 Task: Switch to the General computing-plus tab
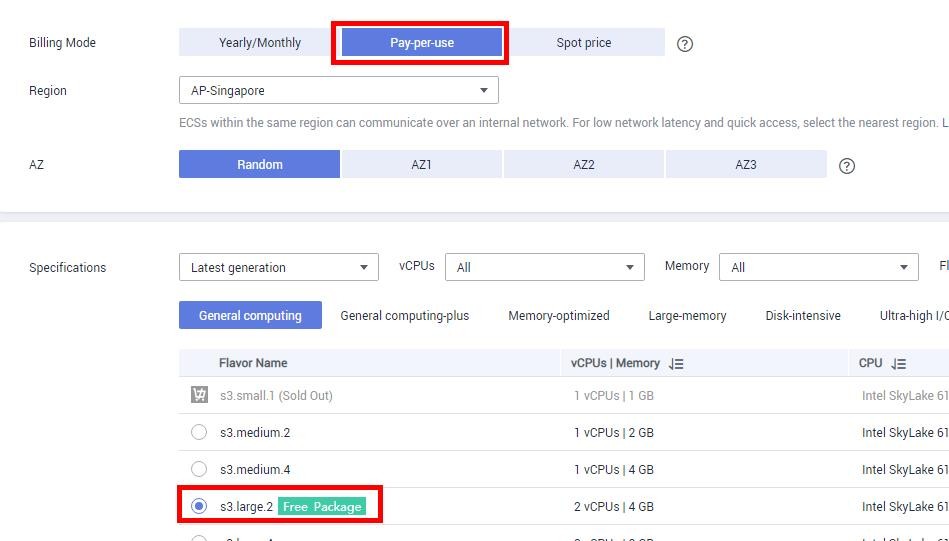click(x=404, y=315)
